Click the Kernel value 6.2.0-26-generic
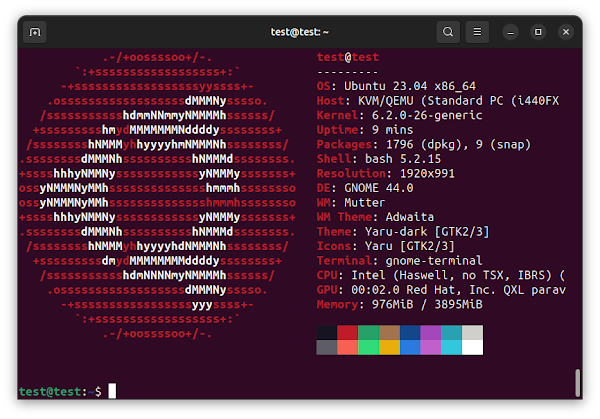 point(427,115)
